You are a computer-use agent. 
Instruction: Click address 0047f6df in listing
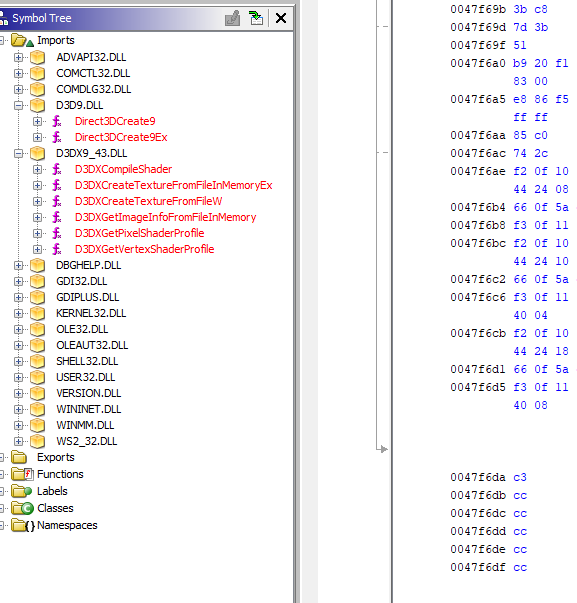pyautogui.click(x=478, y=567)
